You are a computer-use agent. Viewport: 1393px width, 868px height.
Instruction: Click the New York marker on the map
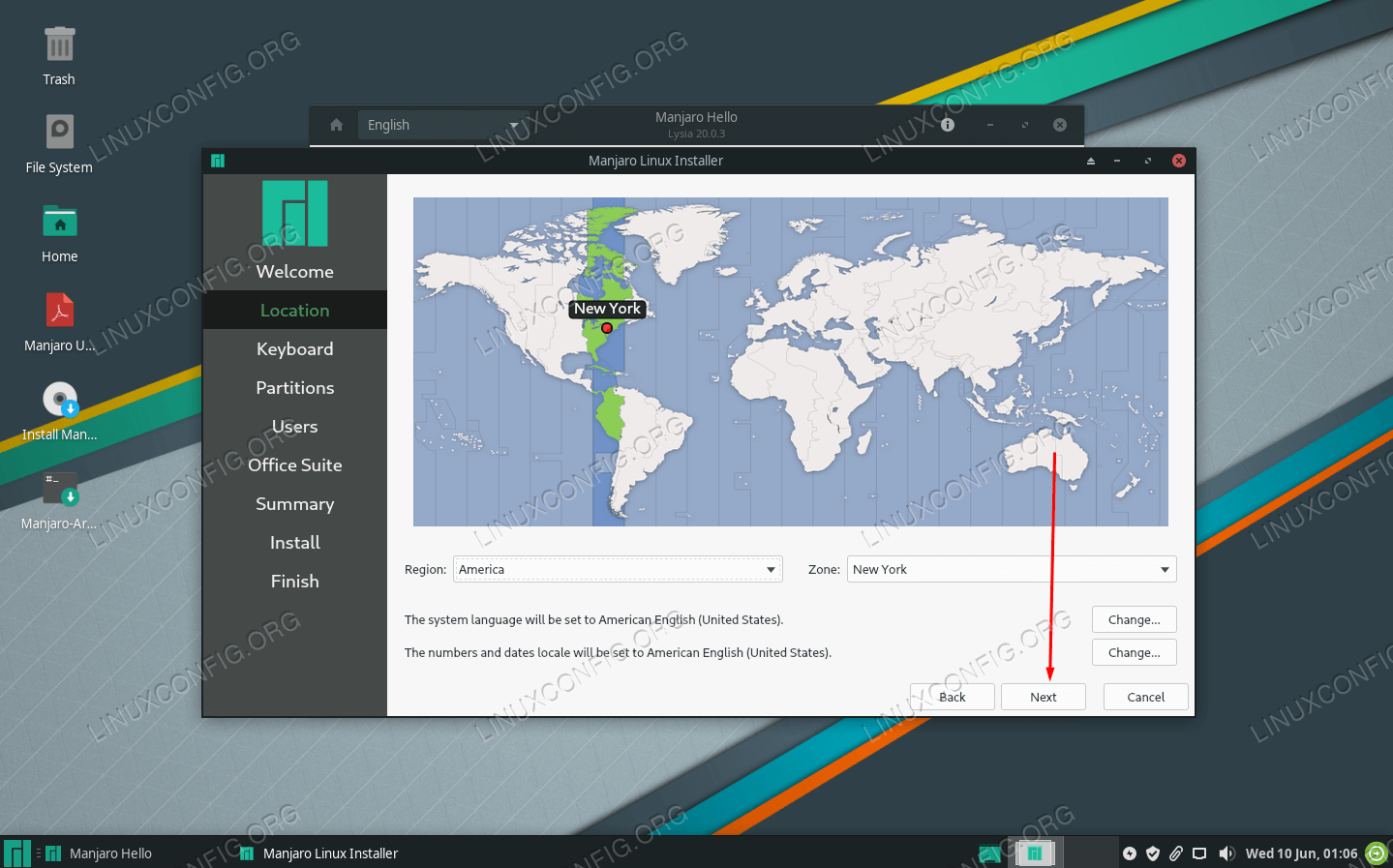tap(607, 328)
